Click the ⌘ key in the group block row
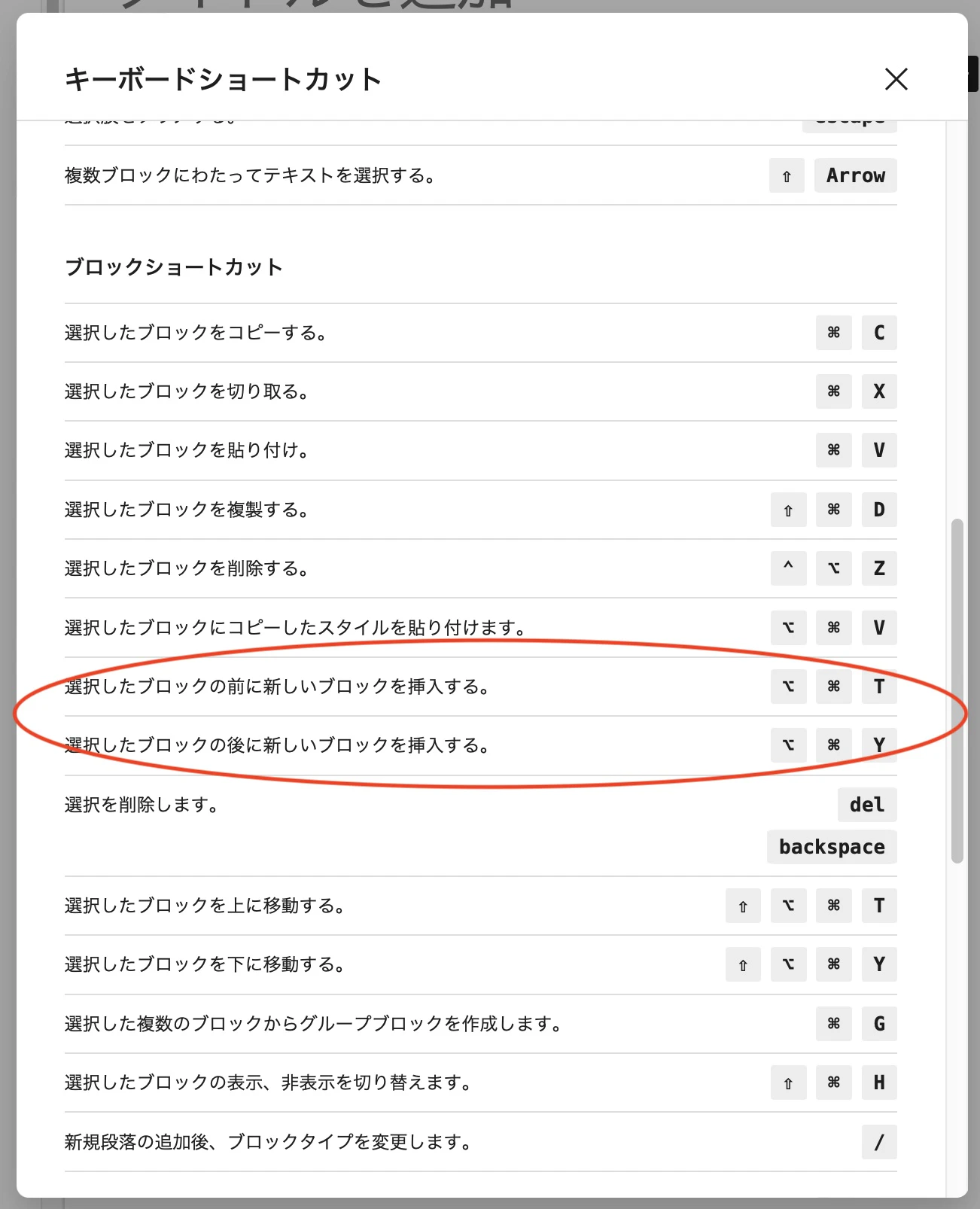The height and width of the screenshot is (1209, 980). tap(833, 1024)
